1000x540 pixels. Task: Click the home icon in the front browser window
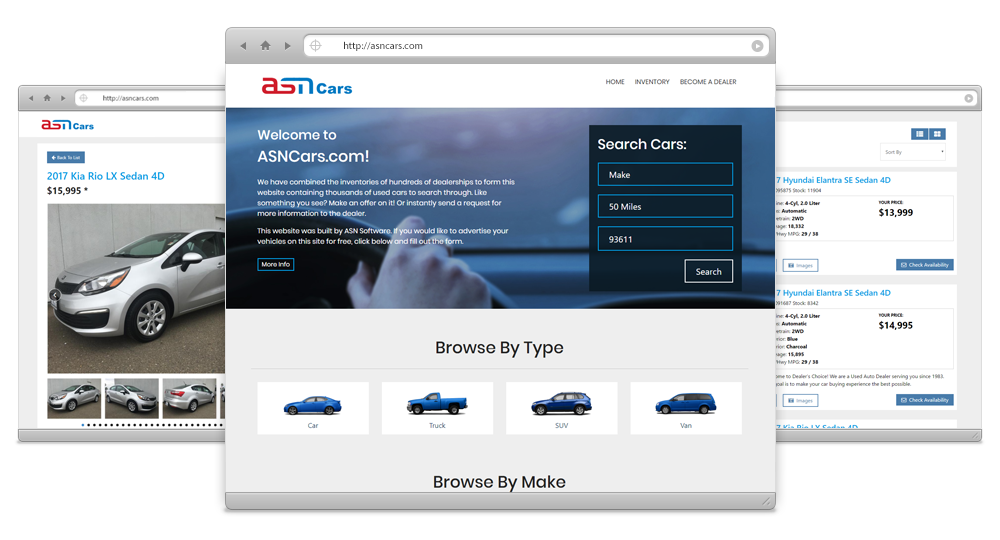[265, 45]
